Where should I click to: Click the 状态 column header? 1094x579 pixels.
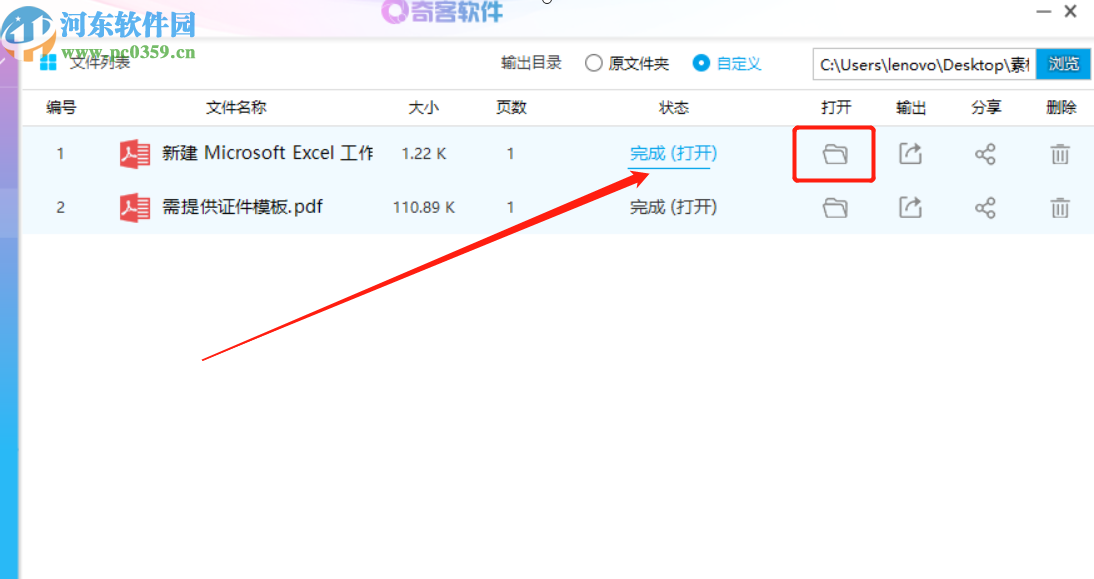pyautogui.click(x=673, y=107)
